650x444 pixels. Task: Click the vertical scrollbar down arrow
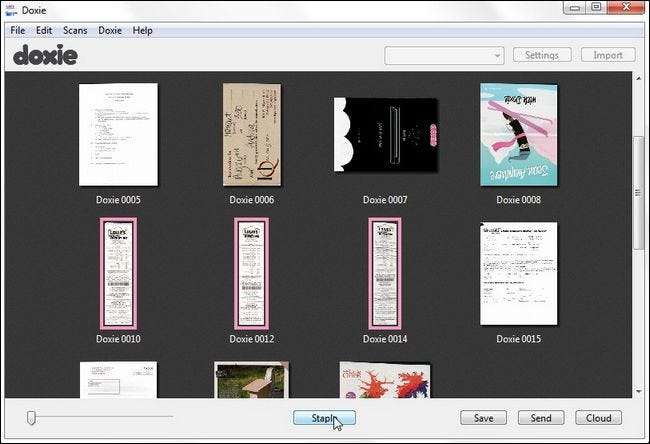coord(637,391)
